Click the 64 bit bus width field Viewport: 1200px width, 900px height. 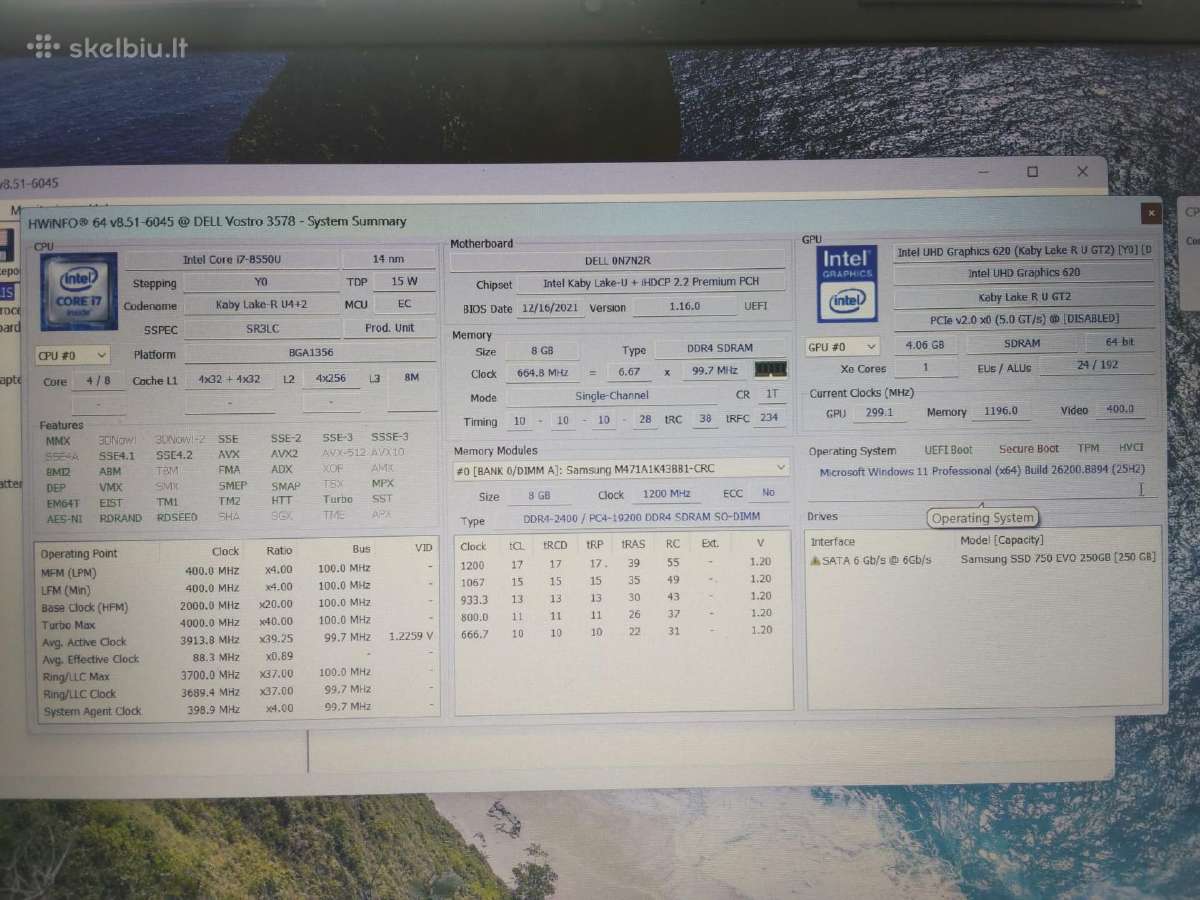[1120, 342]
